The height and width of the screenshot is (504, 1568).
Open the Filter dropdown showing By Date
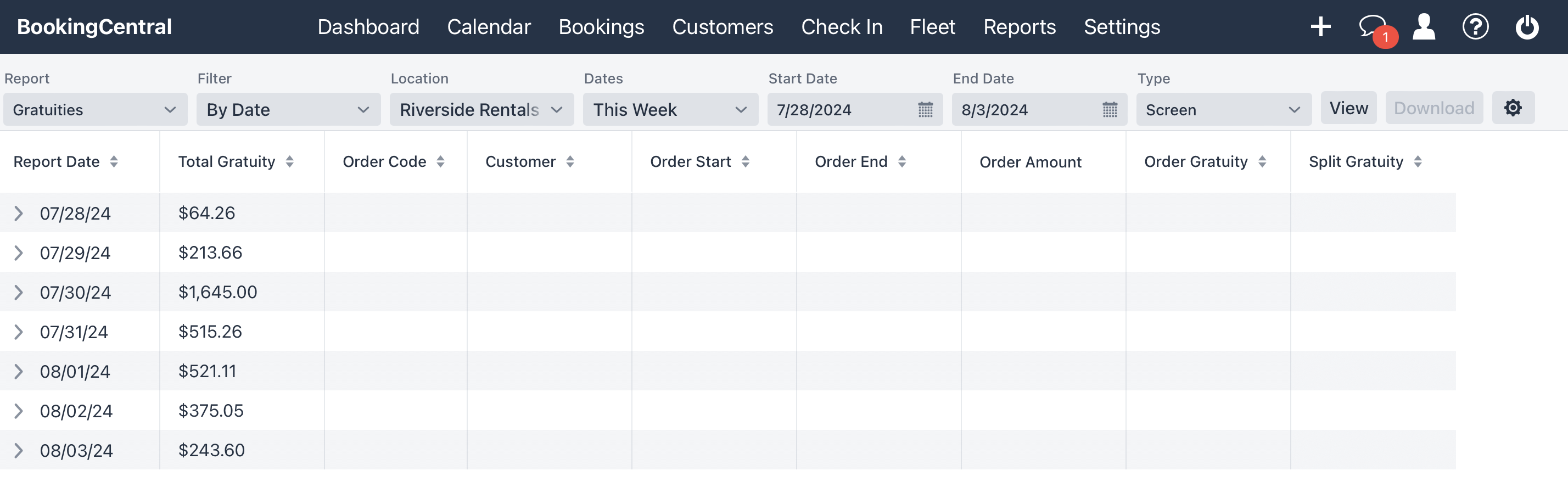[x=289, y=110]
